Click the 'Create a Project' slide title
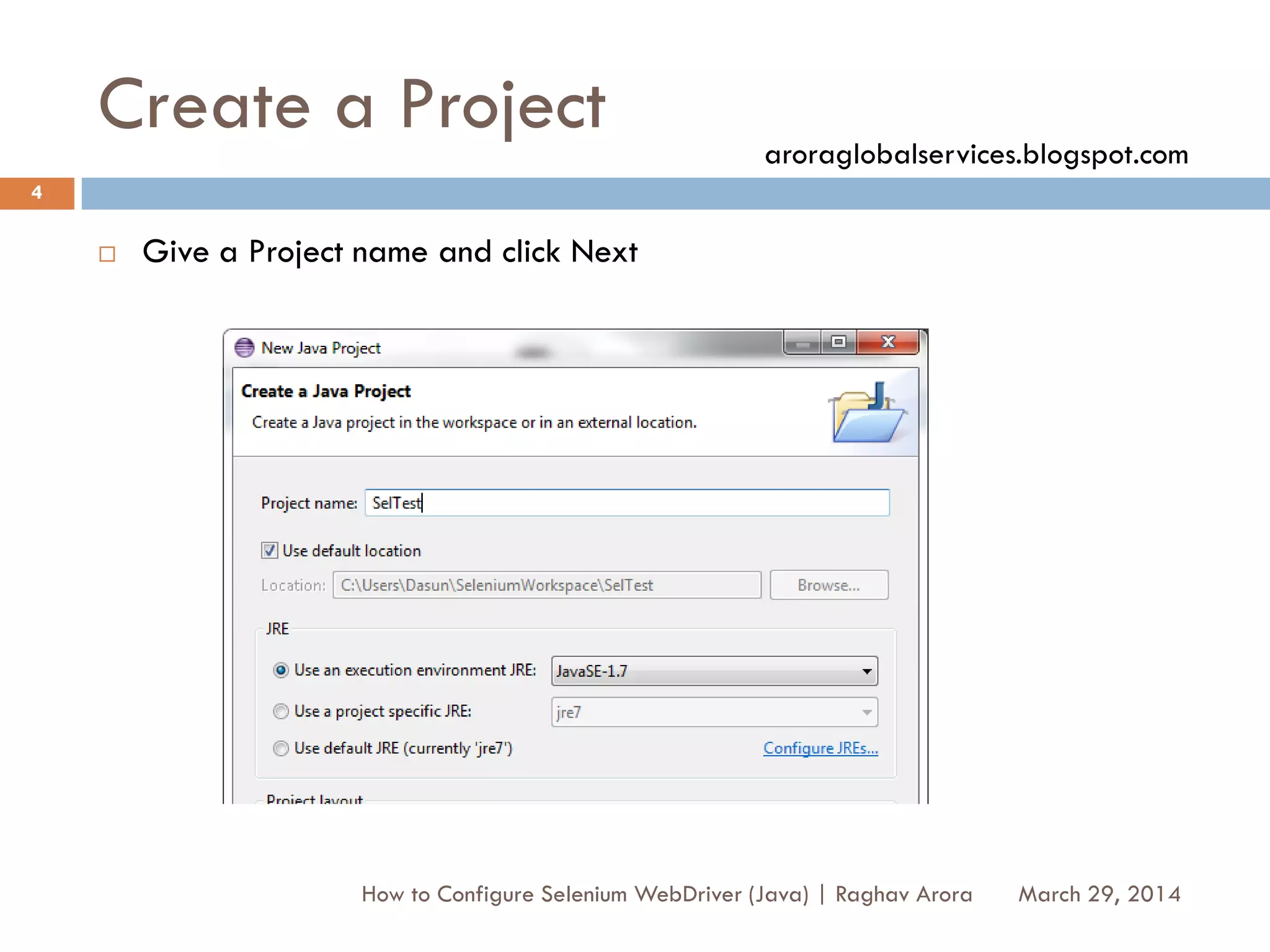 click(352, 105)
